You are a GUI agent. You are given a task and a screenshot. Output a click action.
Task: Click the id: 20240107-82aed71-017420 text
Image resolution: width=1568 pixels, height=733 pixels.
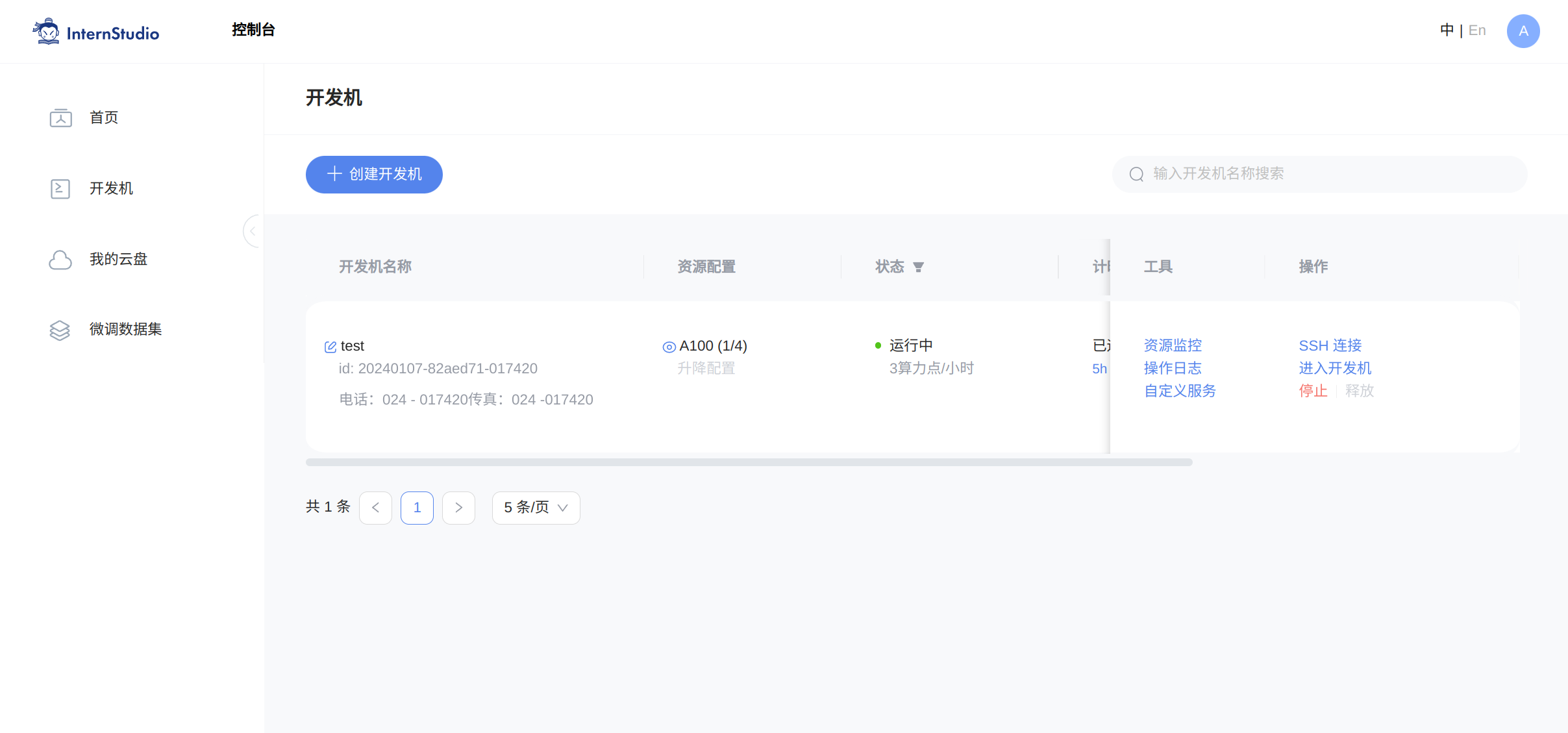tap(438, 369)
